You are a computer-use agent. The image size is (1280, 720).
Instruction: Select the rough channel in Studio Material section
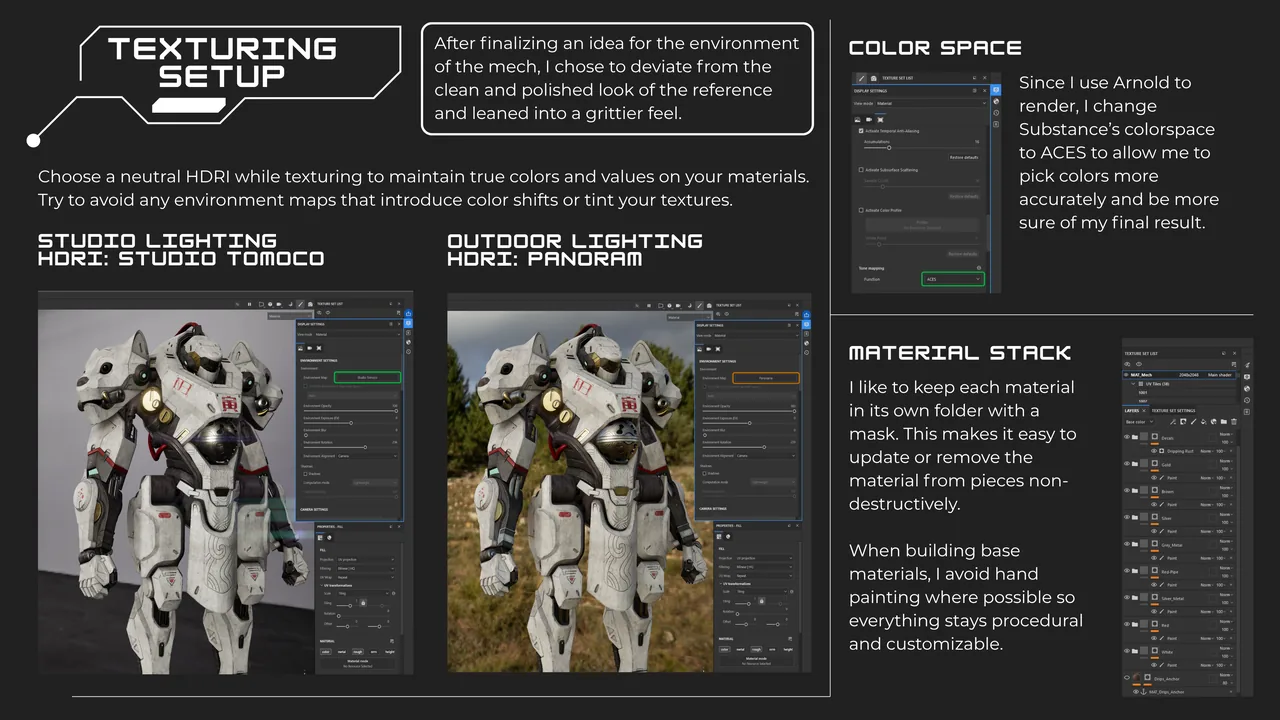(358, 652)
